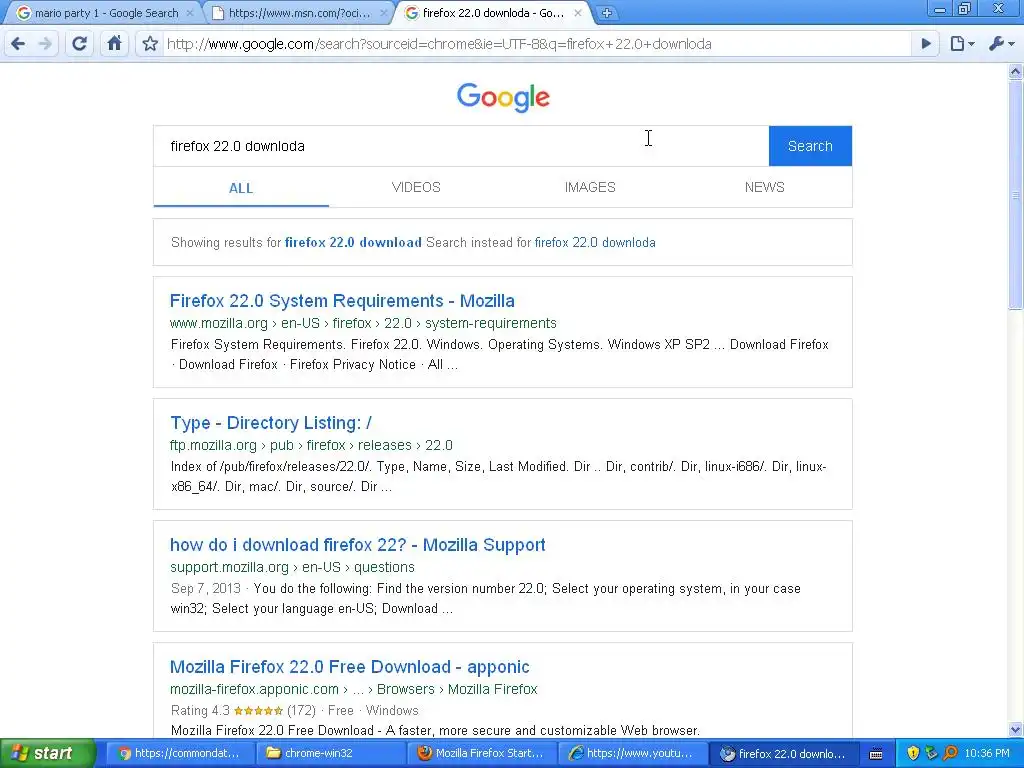This screenshot has width=1024, height=768.
Task: Open how do i download firefox 22 result
Action: [358, 545]
